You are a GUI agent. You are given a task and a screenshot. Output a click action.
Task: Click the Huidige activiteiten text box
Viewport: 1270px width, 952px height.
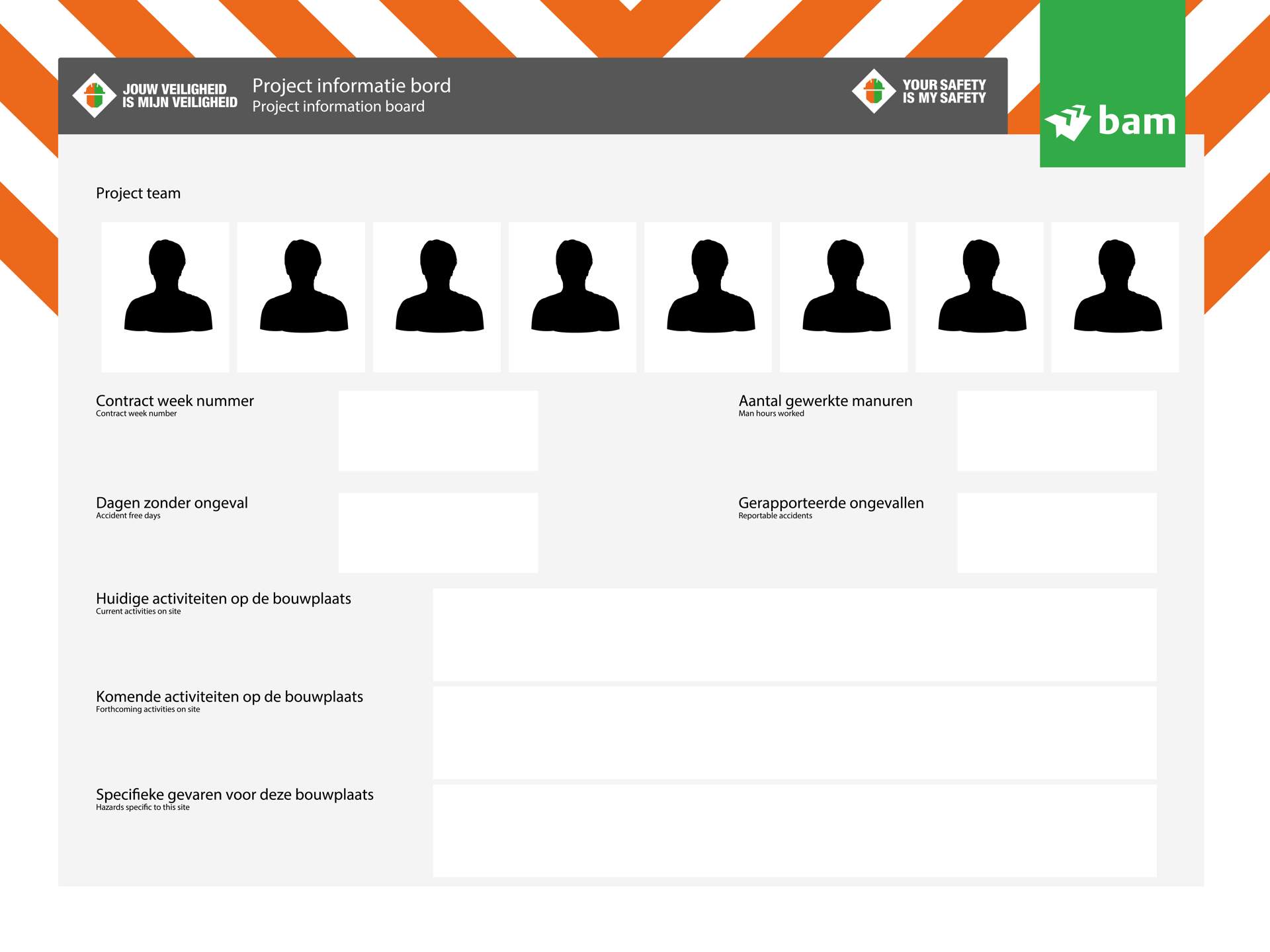[x=794, y=635]
